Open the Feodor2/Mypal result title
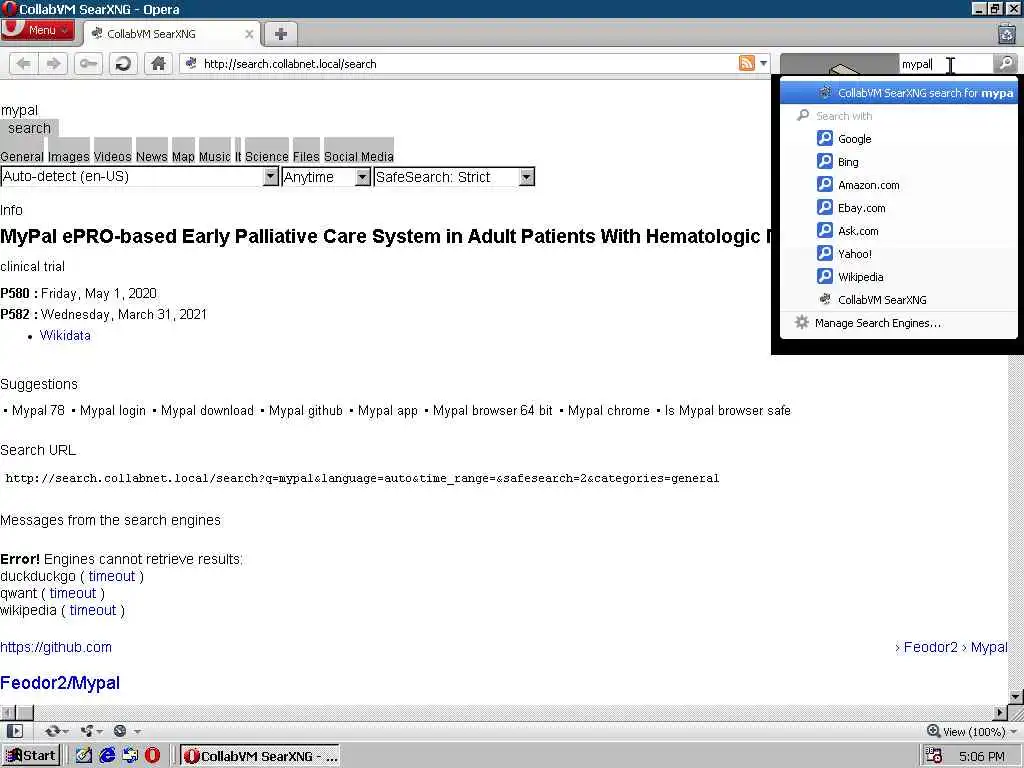This screenshot has height=768, width=1024. pos(60,683)
